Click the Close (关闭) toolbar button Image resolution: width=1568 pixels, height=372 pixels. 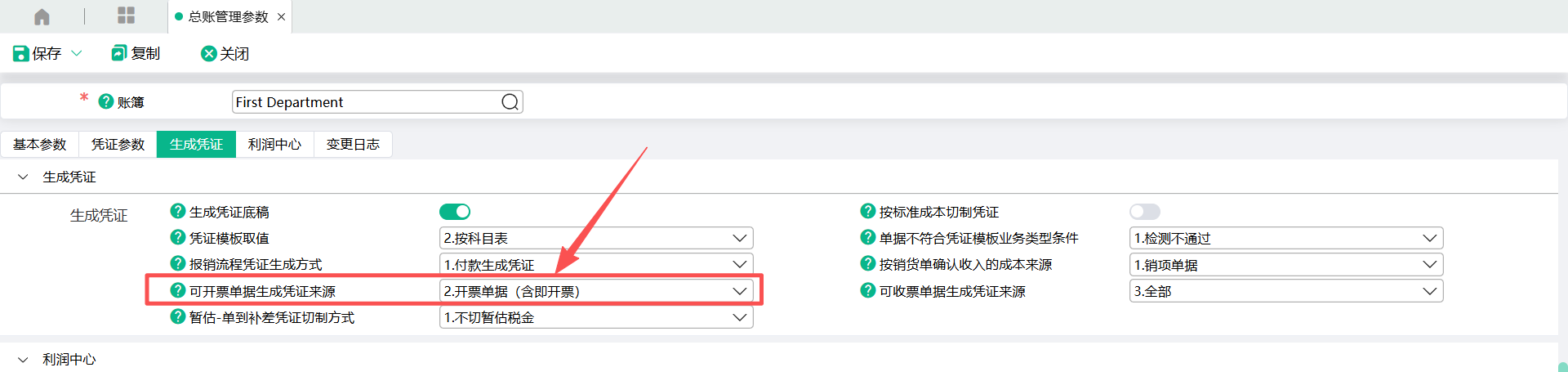225,53
